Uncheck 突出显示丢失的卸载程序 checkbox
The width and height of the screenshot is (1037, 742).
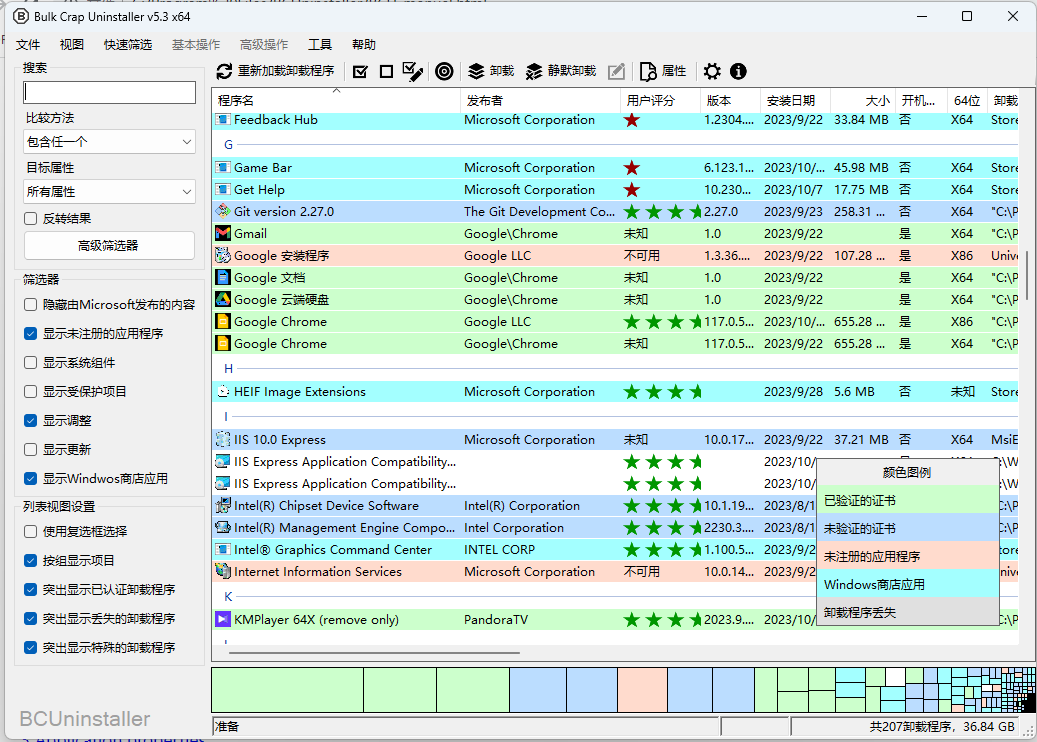tap(30, 619)
